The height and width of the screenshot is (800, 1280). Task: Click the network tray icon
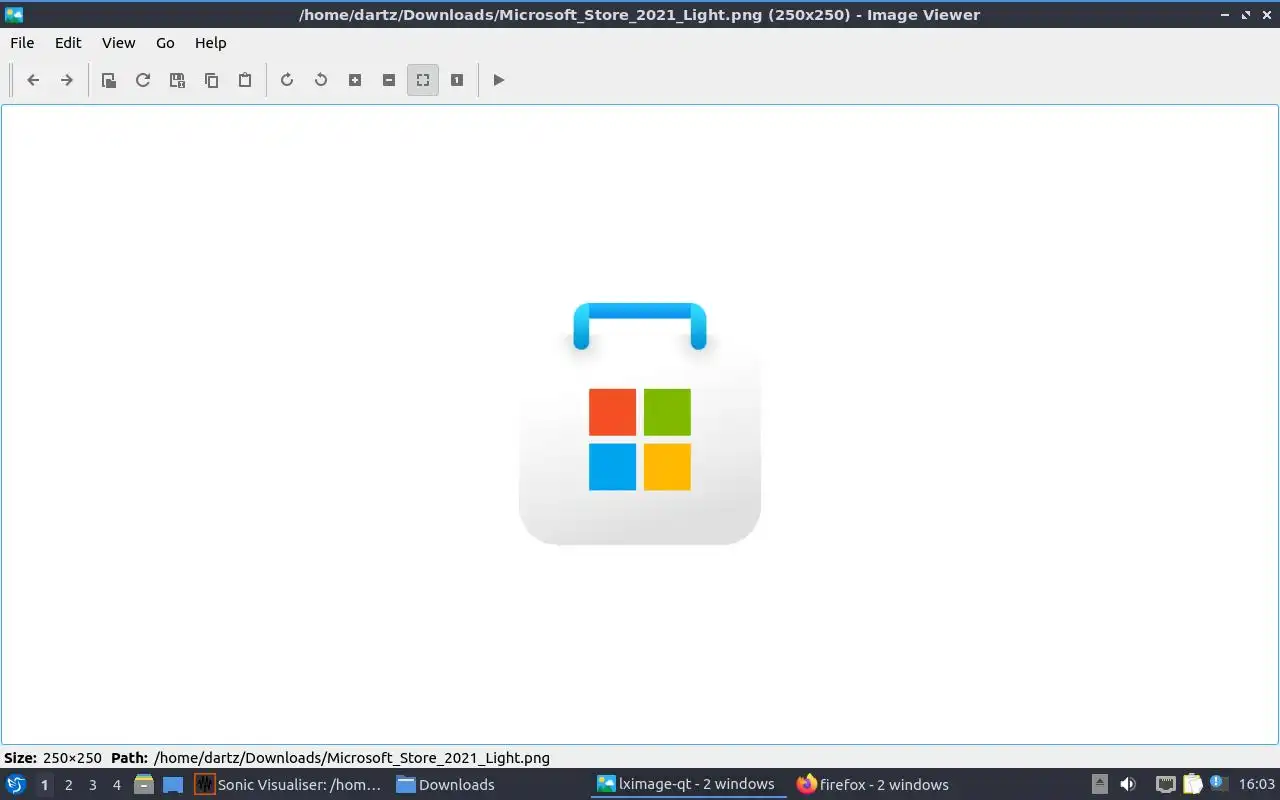click(x=1165, y=785)
